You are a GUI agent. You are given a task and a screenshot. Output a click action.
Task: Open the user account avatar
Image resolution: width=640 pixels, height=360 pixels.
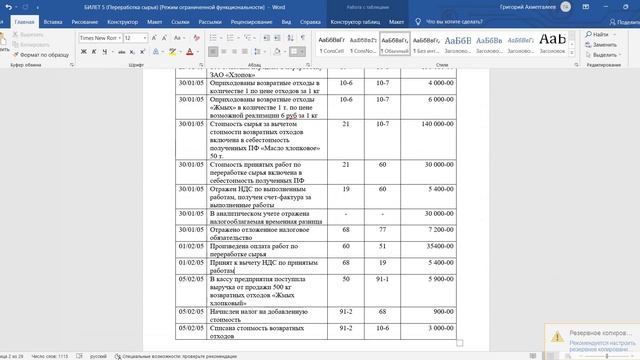[x=566, y=7]
